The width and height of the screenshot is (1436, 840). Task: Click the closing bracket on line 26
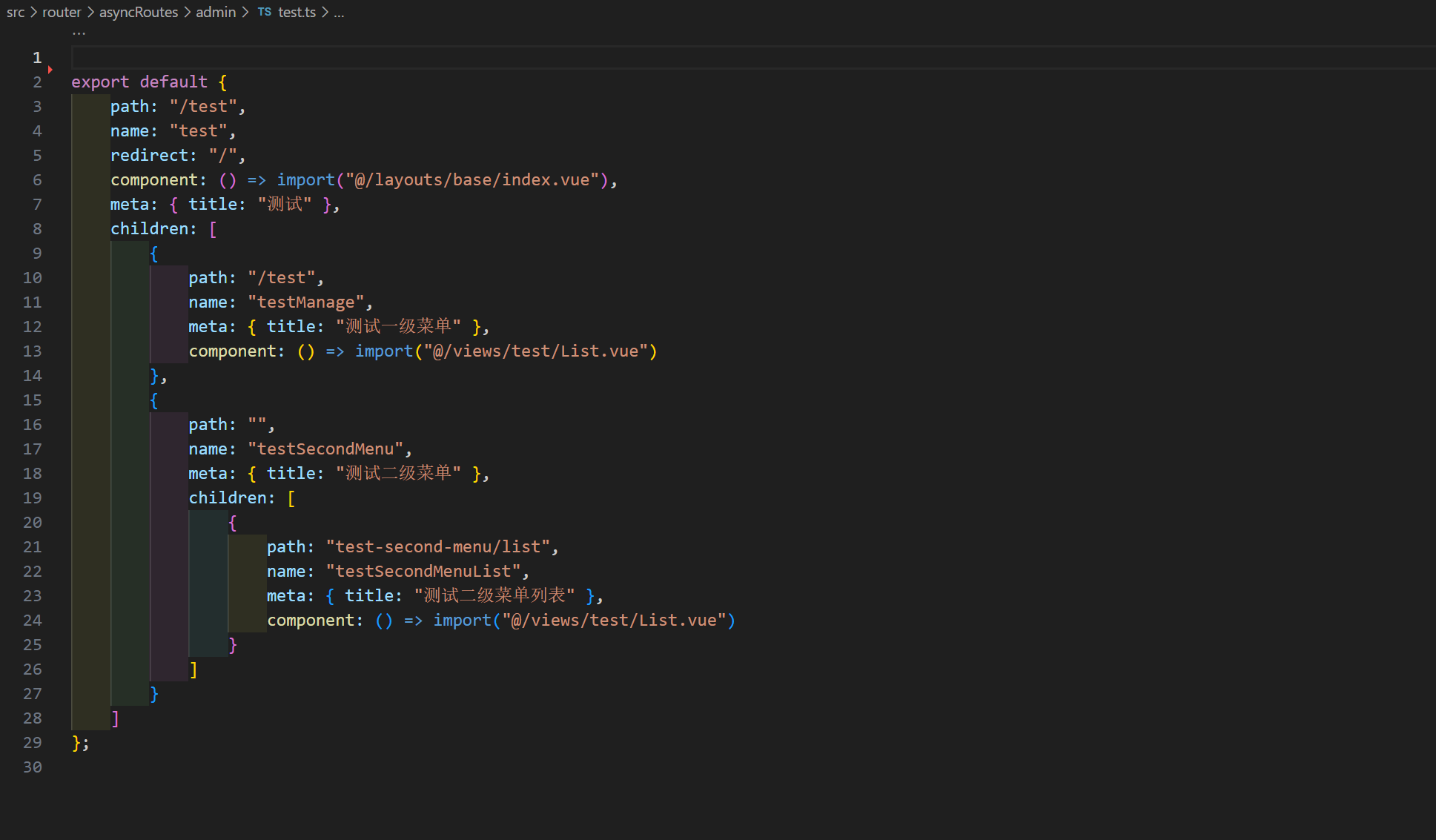(x=193, y=669)
